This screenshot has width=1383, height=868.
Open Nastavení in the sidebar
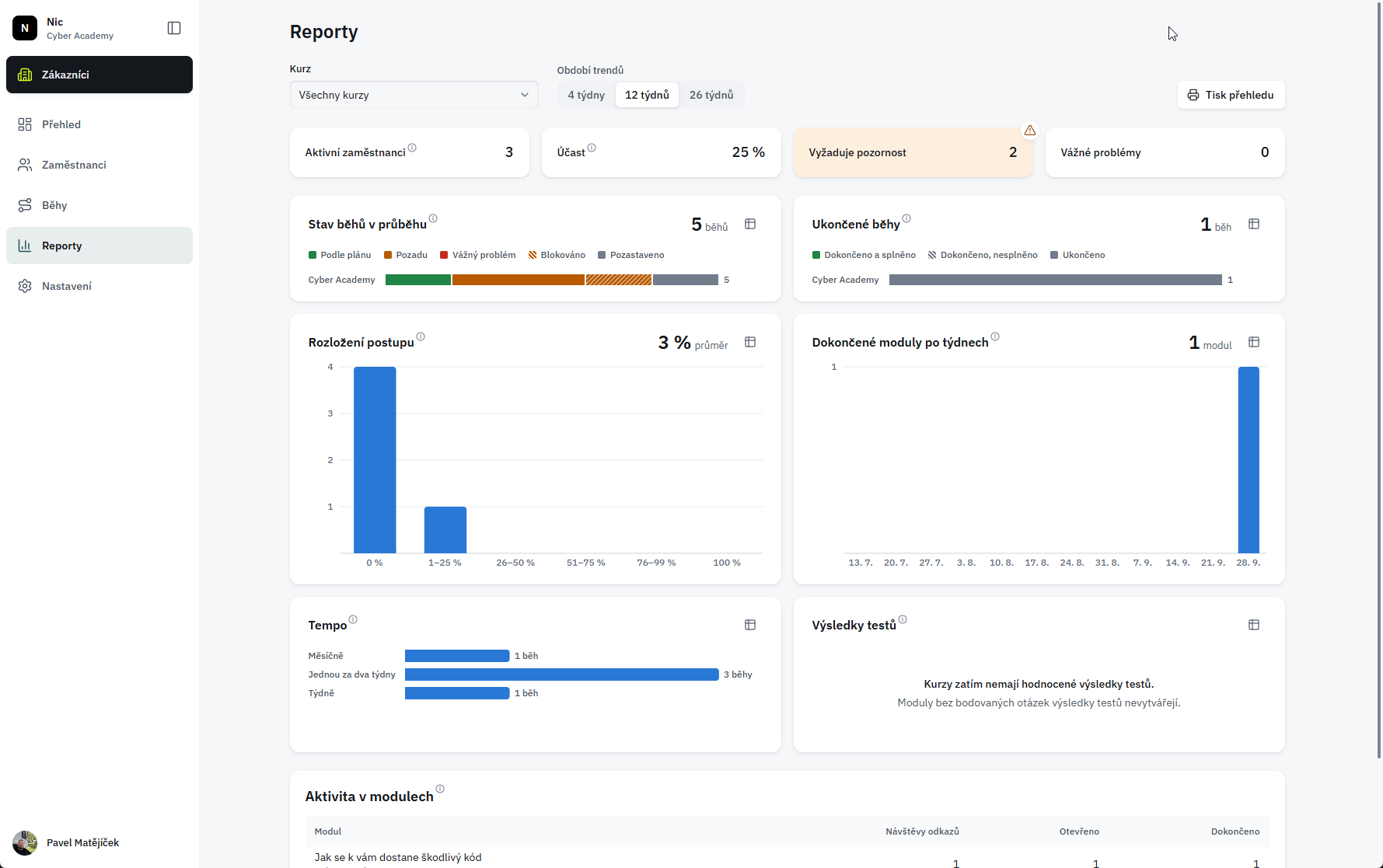[100, 286]
